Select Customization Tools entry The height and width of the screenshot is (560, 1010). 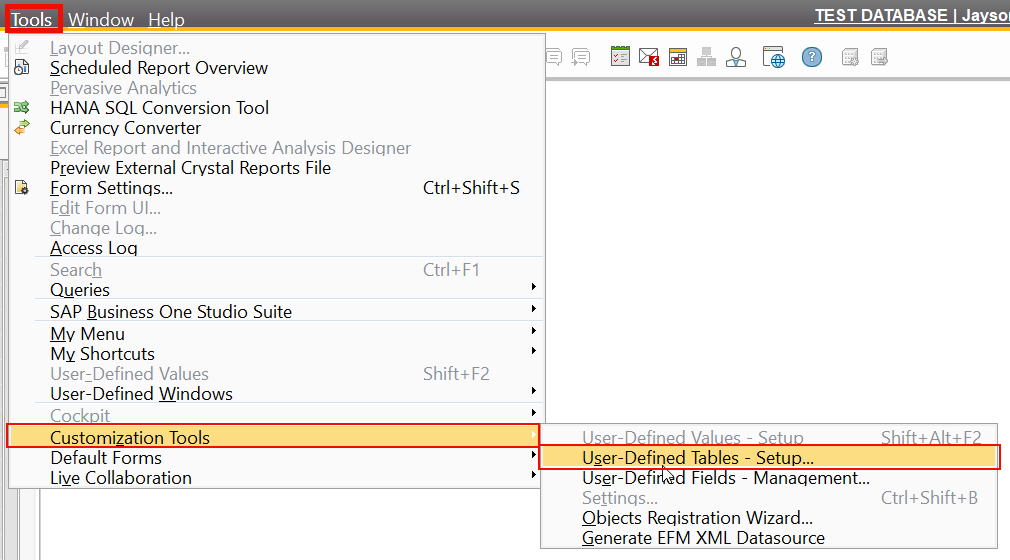pyautogui.click(x=273, y=438)
